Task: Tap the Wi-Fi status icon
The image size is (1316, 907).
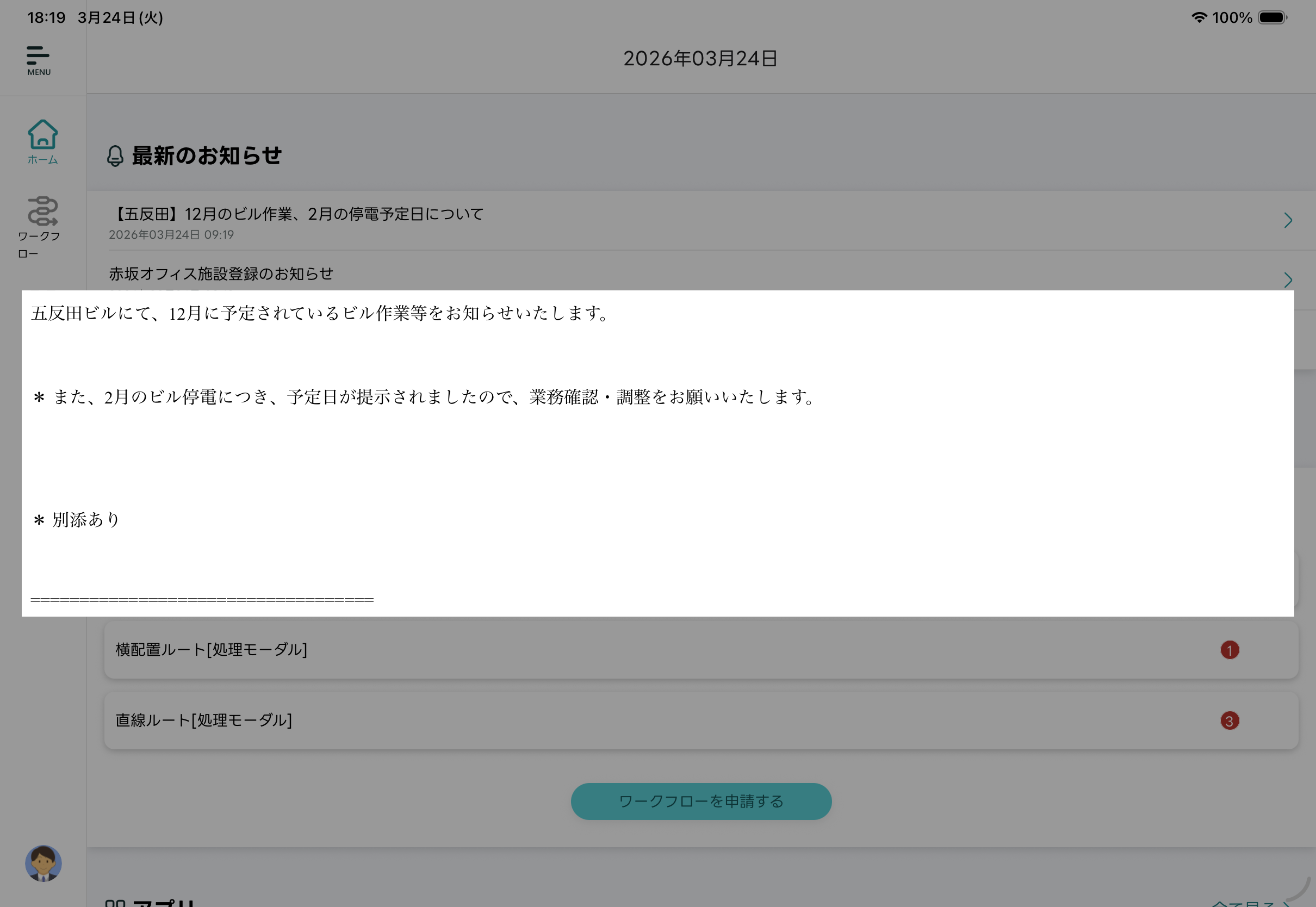Action: click(1199, 17)
